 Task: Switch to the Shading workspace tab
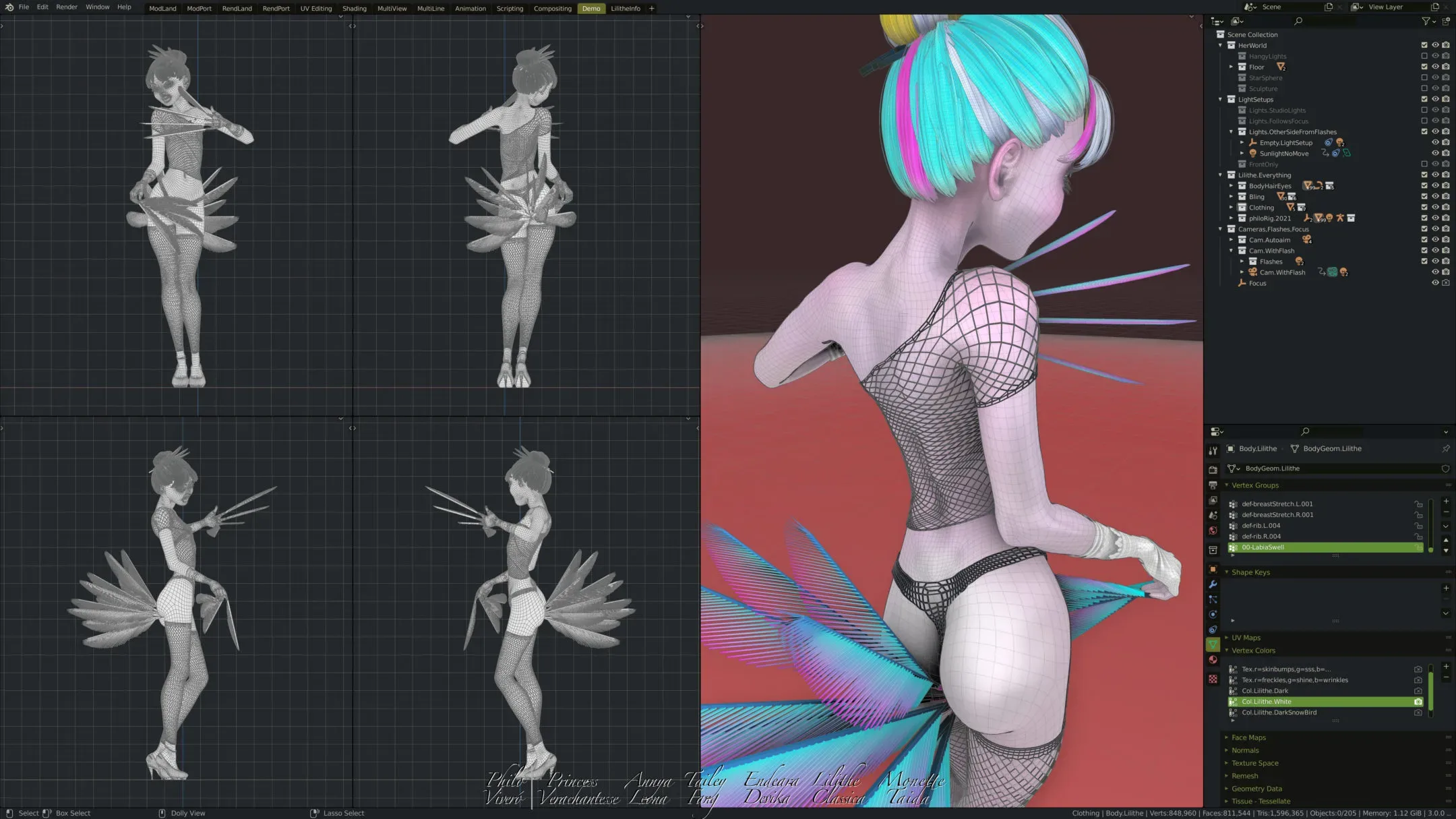[355, 8]
